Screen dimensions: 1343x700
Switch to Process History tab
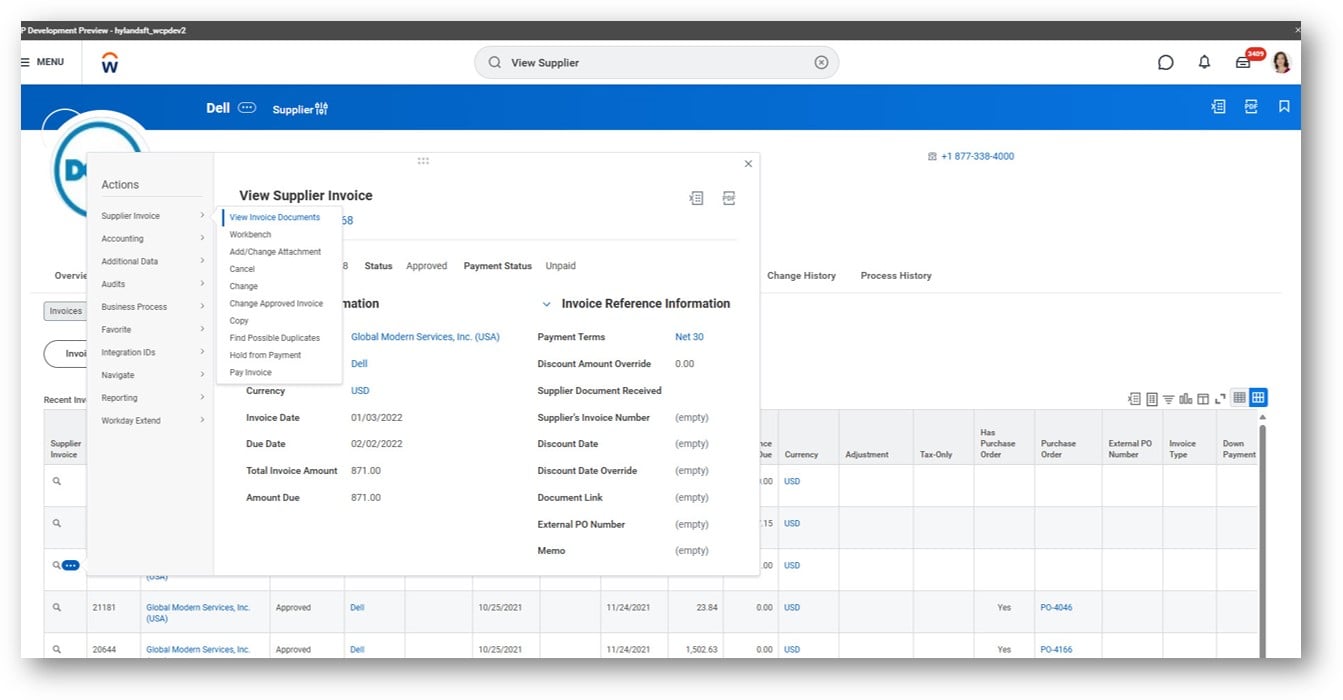tap(896, 275)
